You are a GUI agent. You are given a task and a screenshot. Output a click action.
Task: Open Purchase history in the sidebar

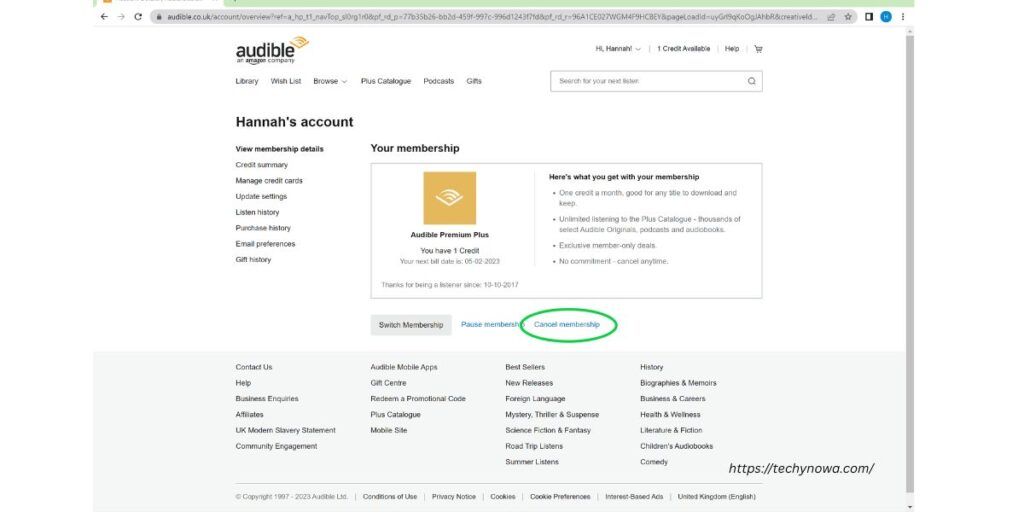263,228
